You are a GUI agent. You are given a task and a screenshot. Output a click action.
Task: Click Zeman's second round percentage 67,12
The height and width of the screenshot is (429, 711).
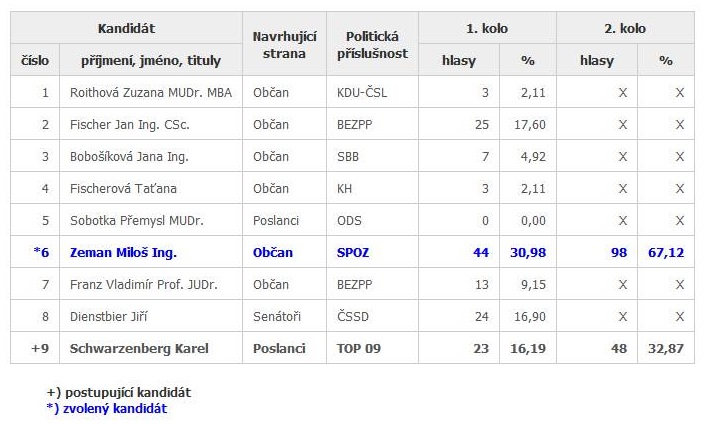[666, 253]
